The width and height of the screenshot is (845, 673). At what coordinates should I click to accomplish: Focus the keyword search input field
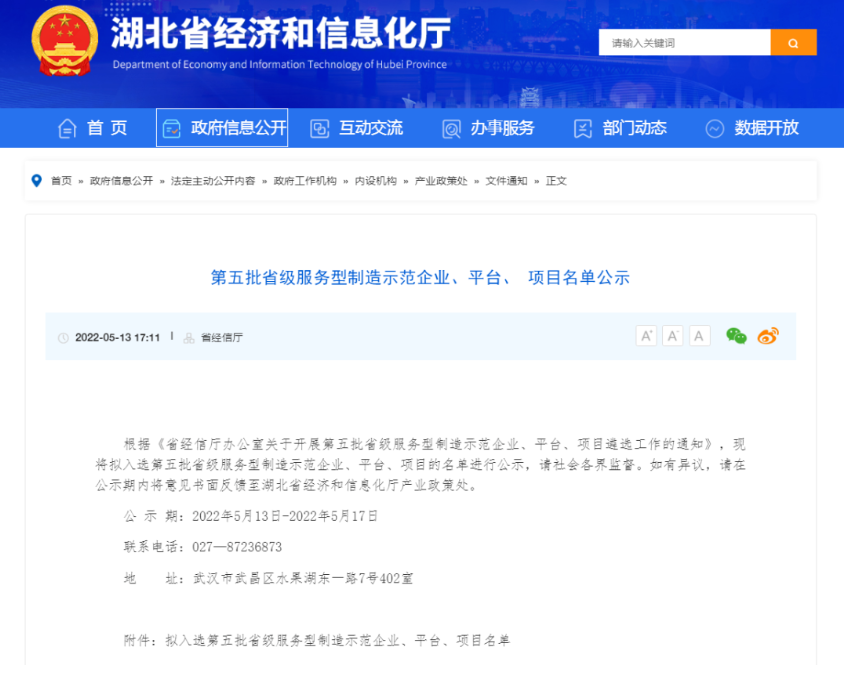(x=684, y=43)
